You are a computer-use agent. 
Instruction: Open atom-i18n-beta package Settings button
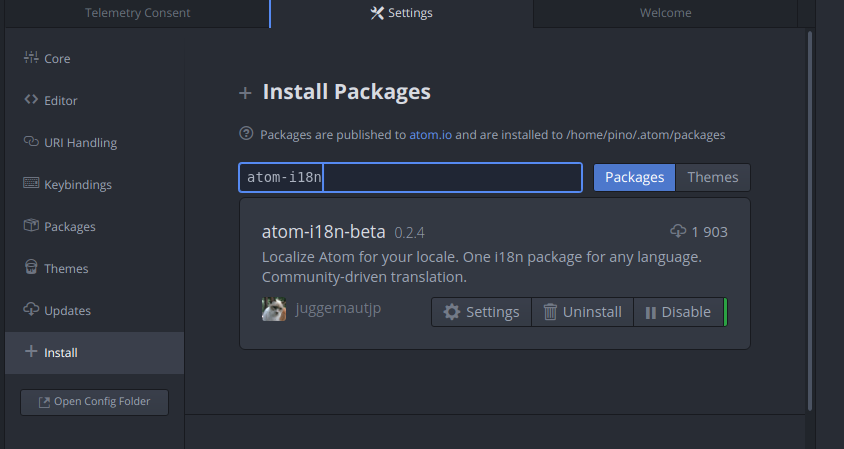click(481, 312)
